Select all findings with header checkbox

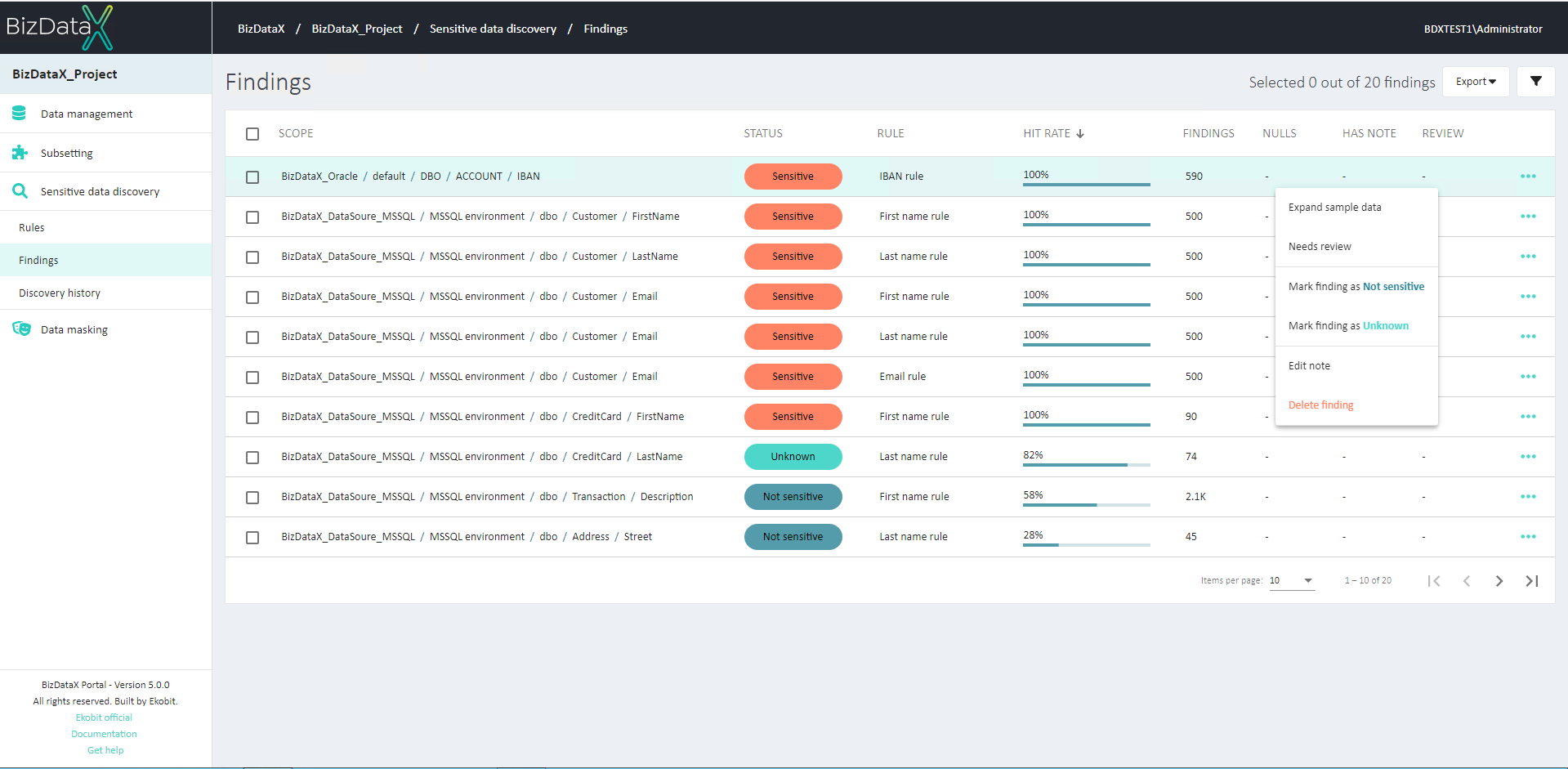[252, 134]
